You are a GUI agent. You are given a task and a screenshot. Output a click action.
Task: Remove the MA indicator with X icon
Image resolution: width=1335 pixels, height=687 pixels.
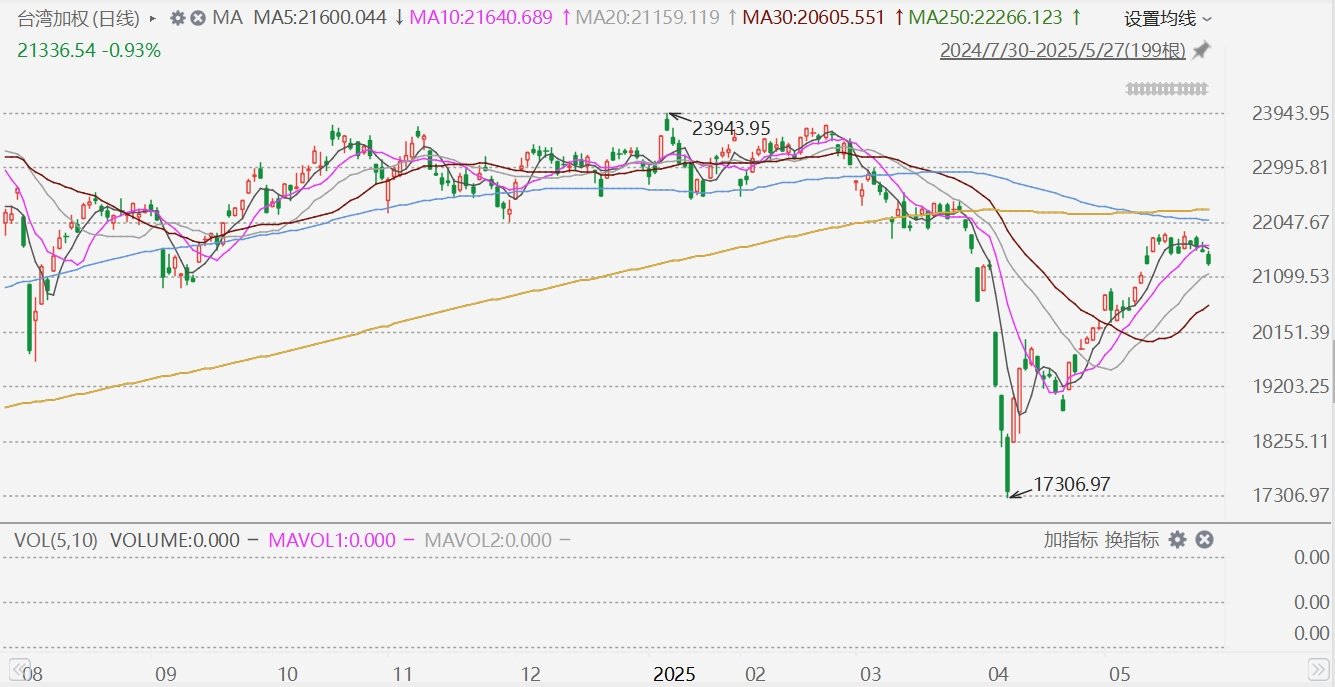[x=198, y=18]
